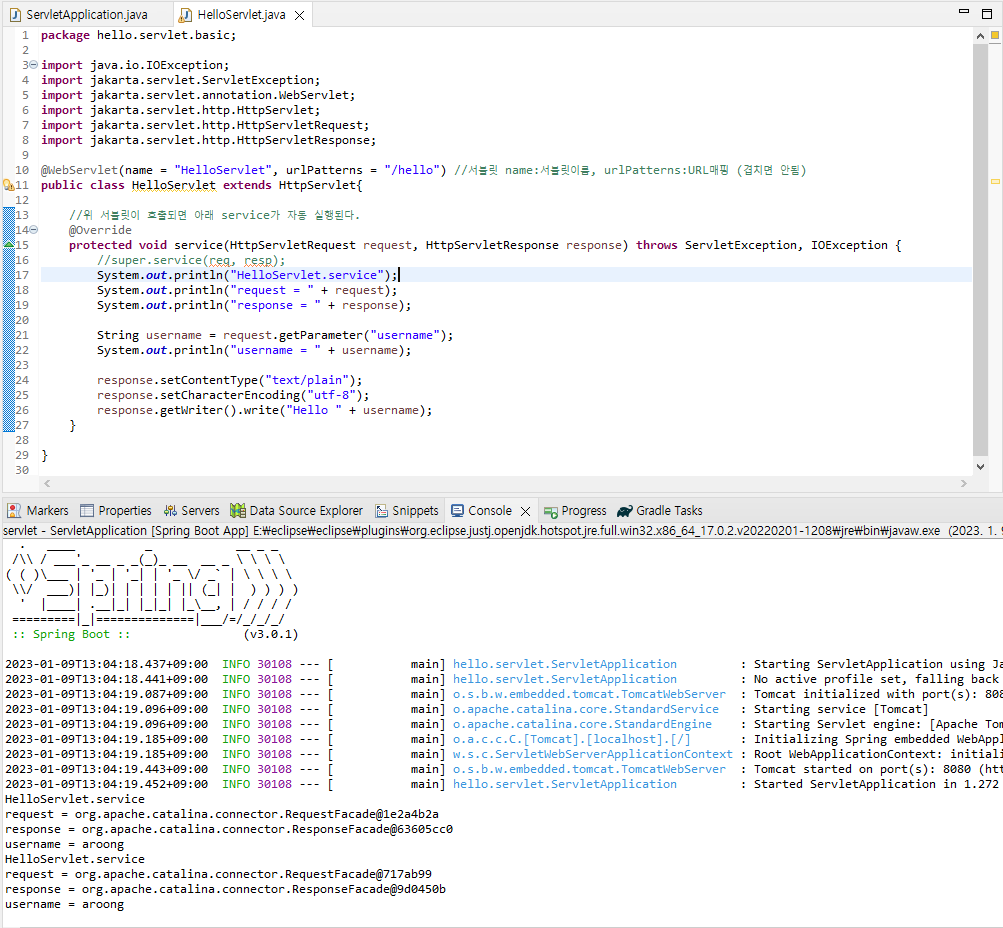
Task: Click the Spring Boot version text in console
Action: (271, 634)
